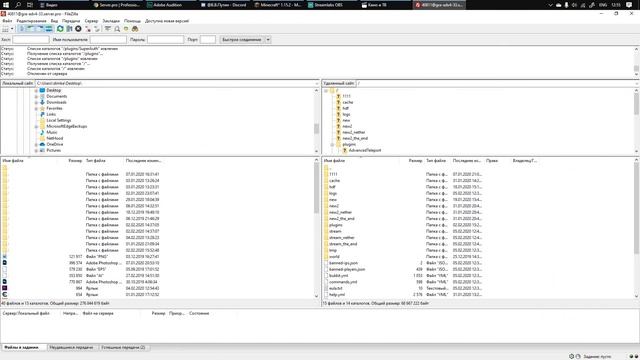Screen dimensions: 640x360
Task: Click the taskbar search magnifier icon
Action: coord(18,5)
